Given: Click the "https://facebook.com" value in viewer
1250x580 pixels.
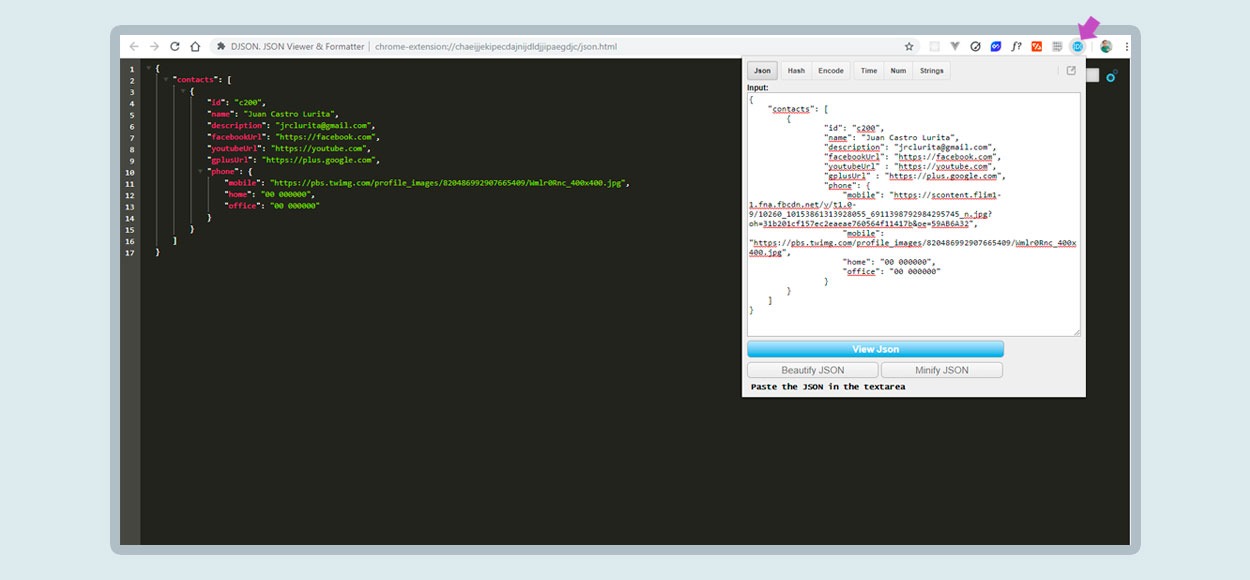Looking at the screenshot, I should click(x=325, y=137).
